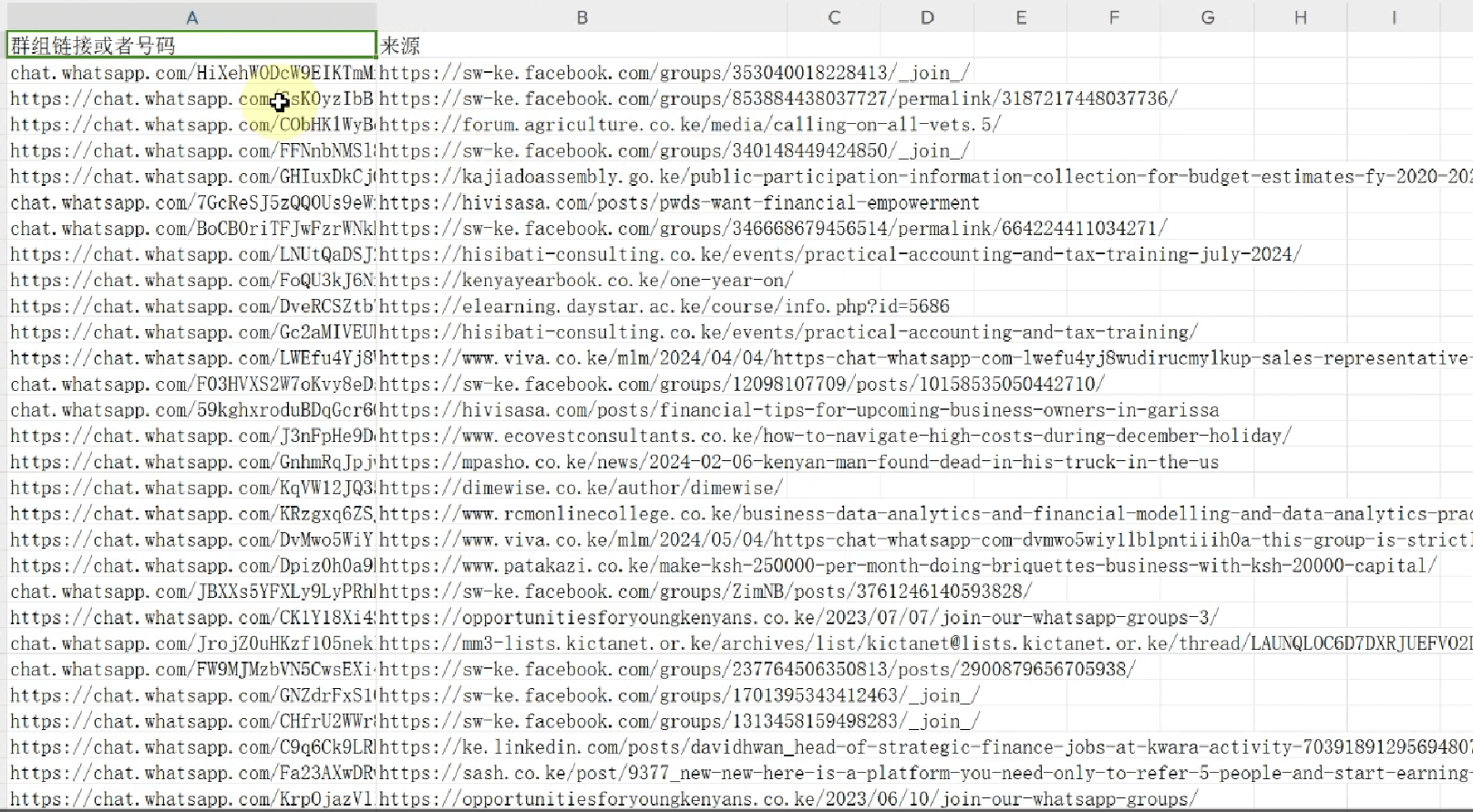
Task: Click source cell rcmonlinecollege business-data-analytics
Action: click(x=582, y=514)
